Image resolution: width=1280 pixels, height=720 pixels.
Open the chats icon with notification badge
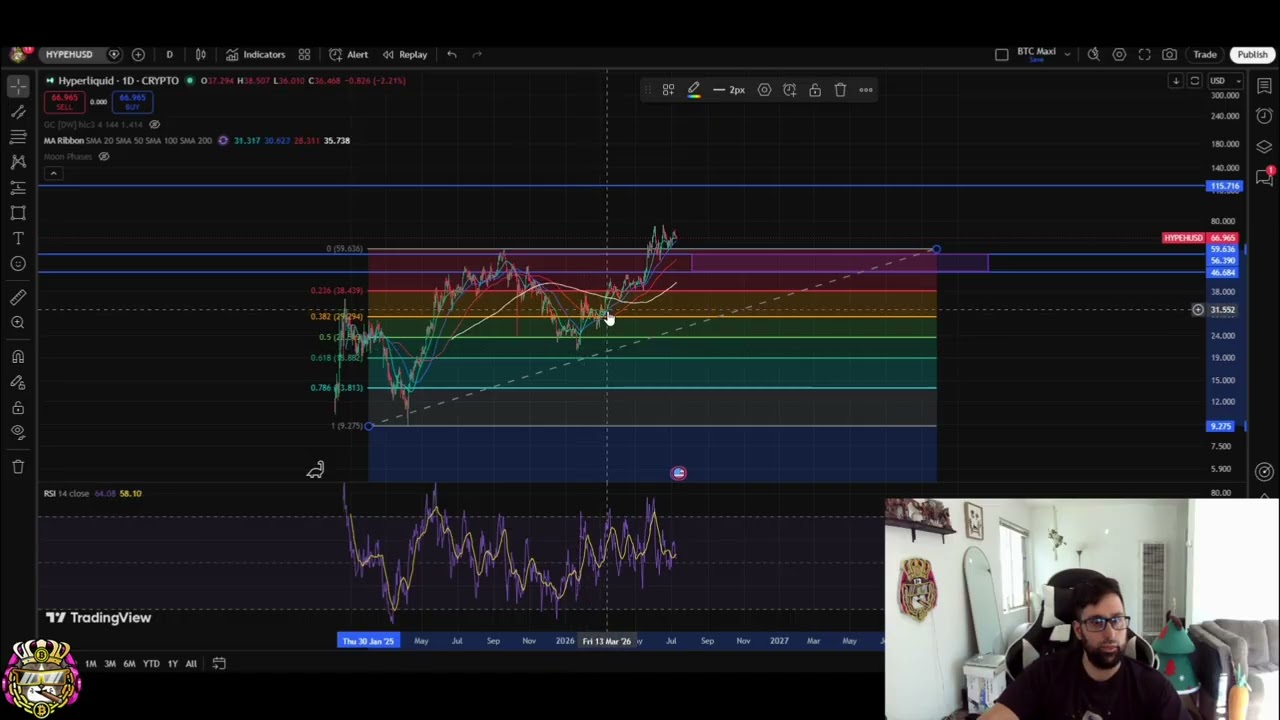tap(1264, 177)
